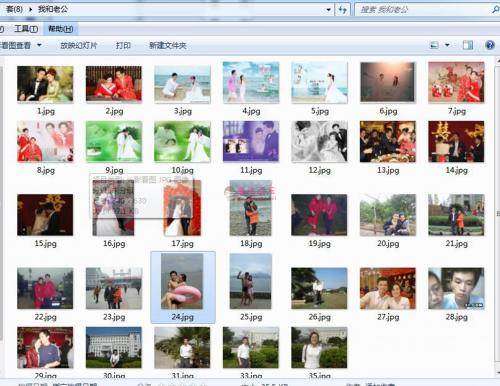The image size is (500, 386).
Task: Select thumbnail 18.jpg
Action: pyautogui.click(x=251, y=208)
